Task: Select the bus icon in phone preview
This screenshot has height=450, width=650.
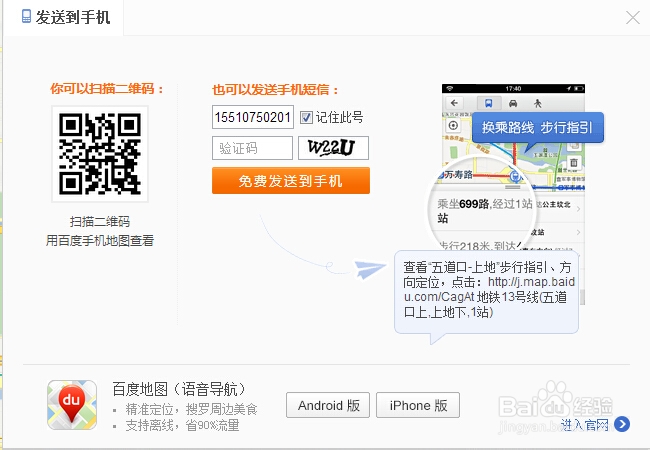Action: (489, 103)
